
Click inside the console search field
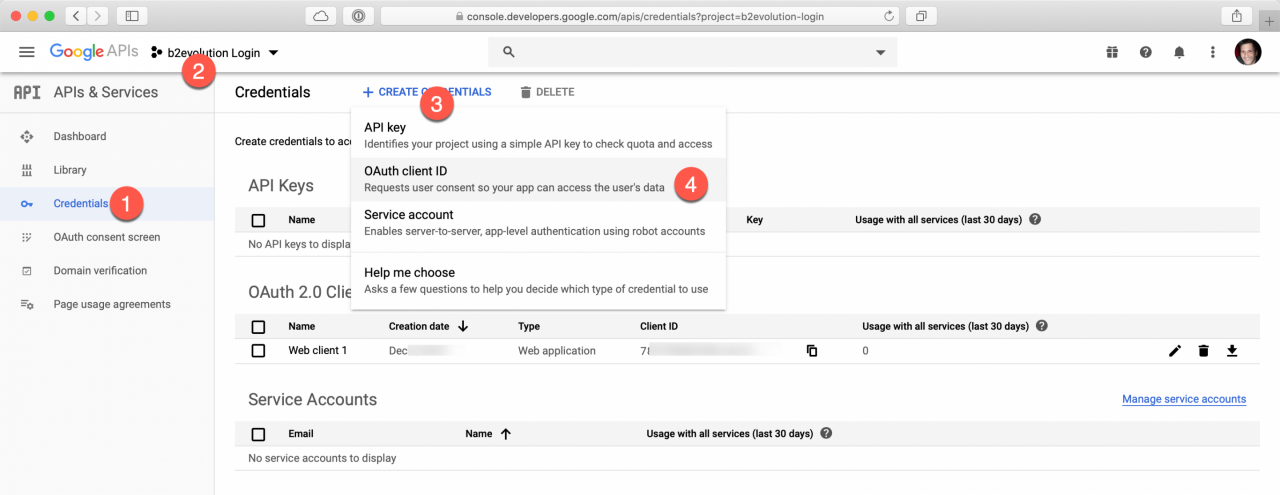pyautogui.click(x=692, y=52)
